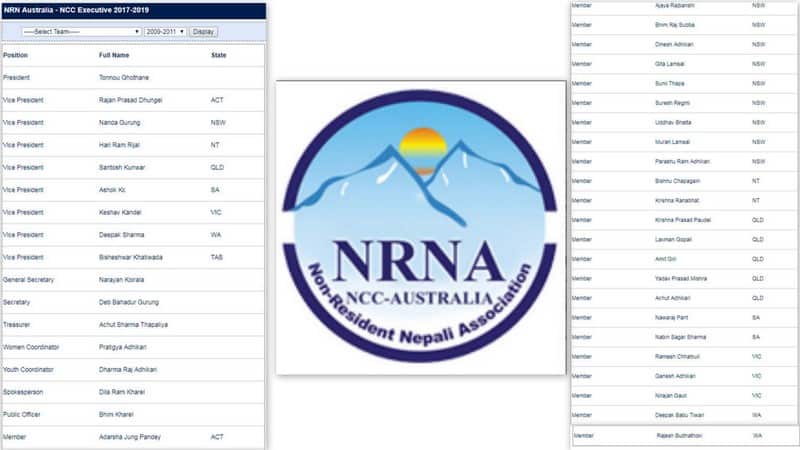Click the Display button
800x450 pixels.
(203, 32)
